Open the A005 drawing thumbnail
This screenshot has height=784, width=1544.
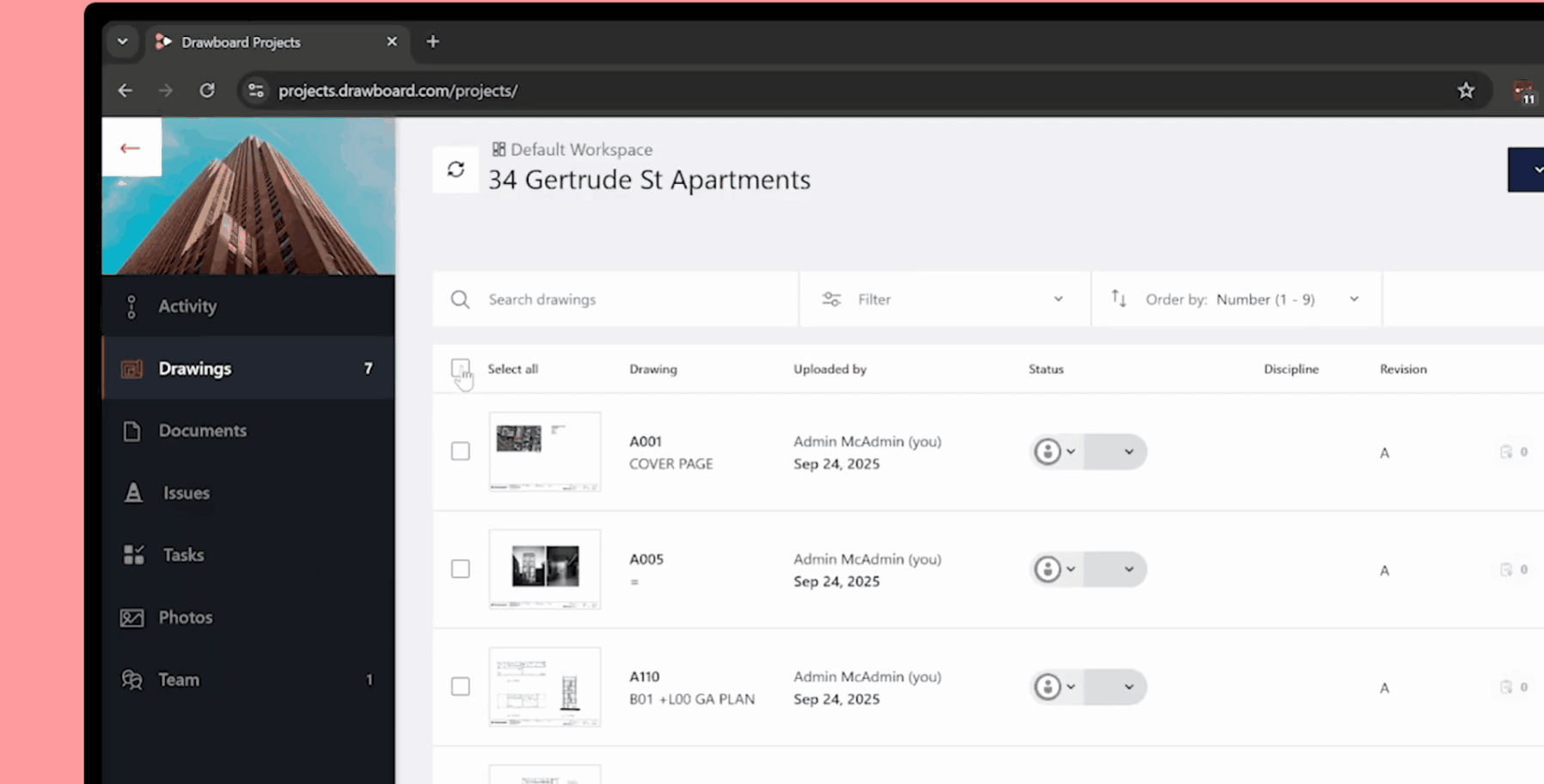click(x=545, y=569)
